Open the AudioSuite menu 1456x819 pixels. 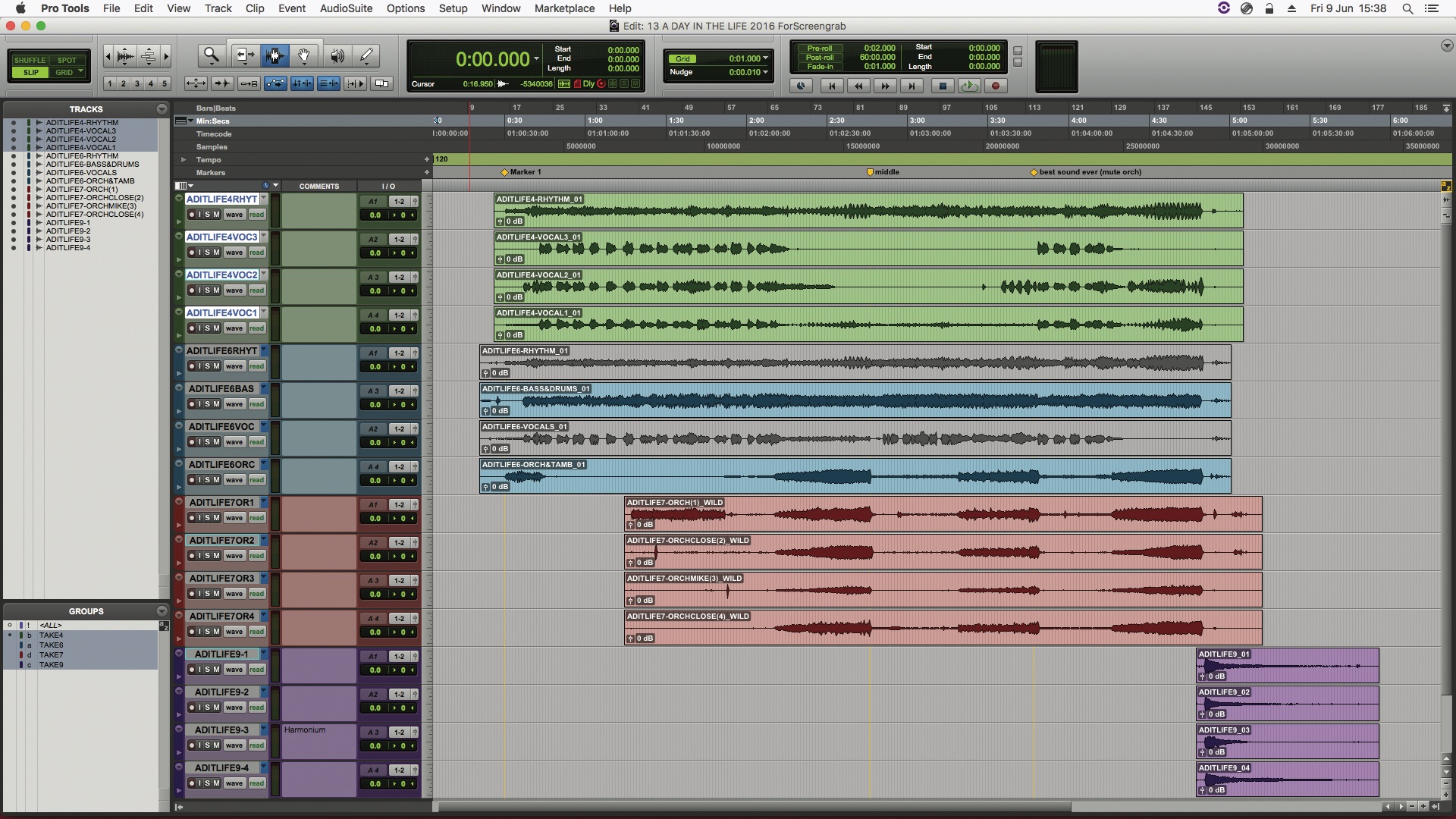pos(346,8)
